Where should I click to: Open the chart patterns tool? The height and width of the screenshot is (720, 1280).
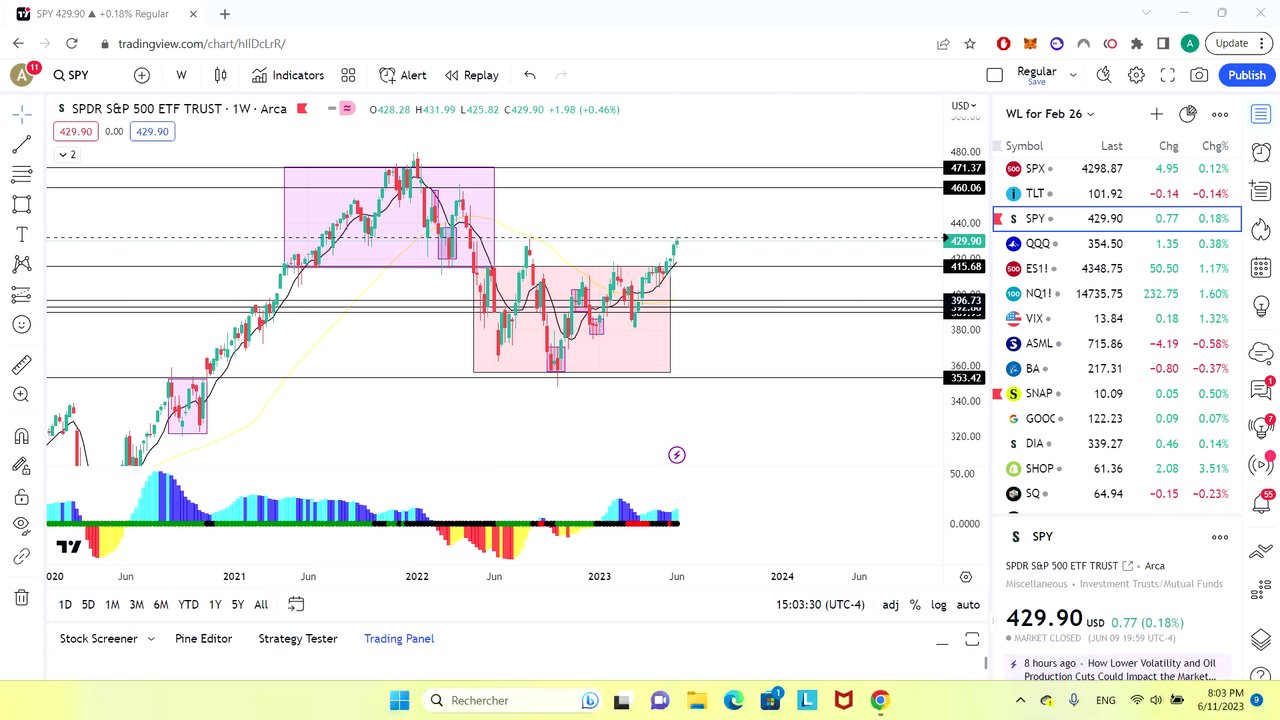[21, 264]
